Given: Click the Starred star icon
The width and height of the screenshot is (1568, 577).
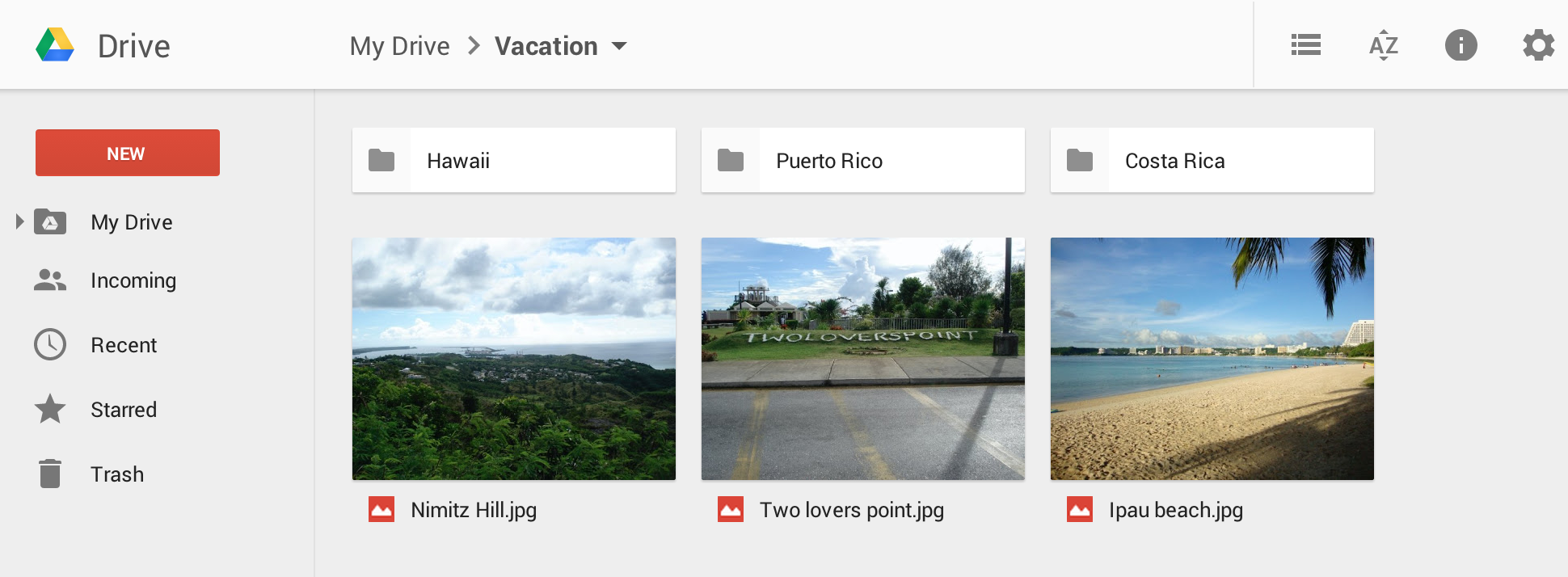Looking at the screenshot, I should tap(50, 410).
